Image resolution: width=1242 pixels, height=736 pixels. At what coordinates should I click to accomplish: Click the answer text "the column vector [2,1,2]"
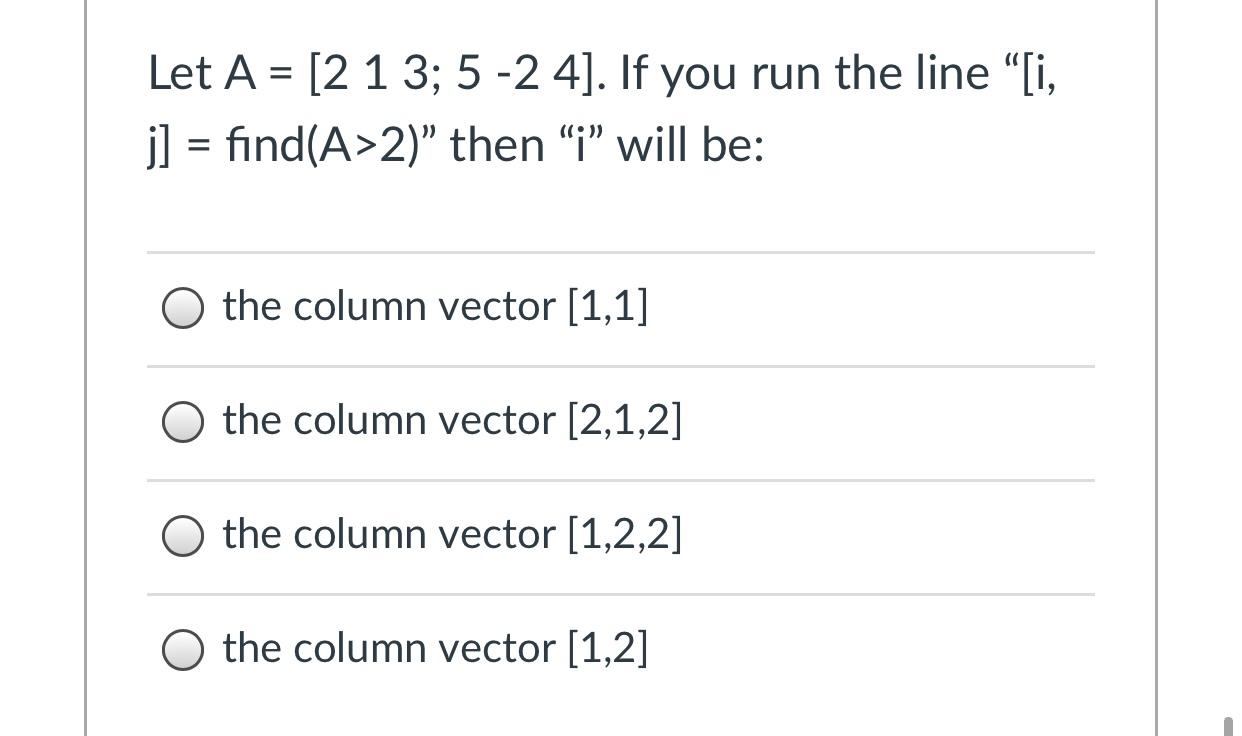(x=452, y=421)
